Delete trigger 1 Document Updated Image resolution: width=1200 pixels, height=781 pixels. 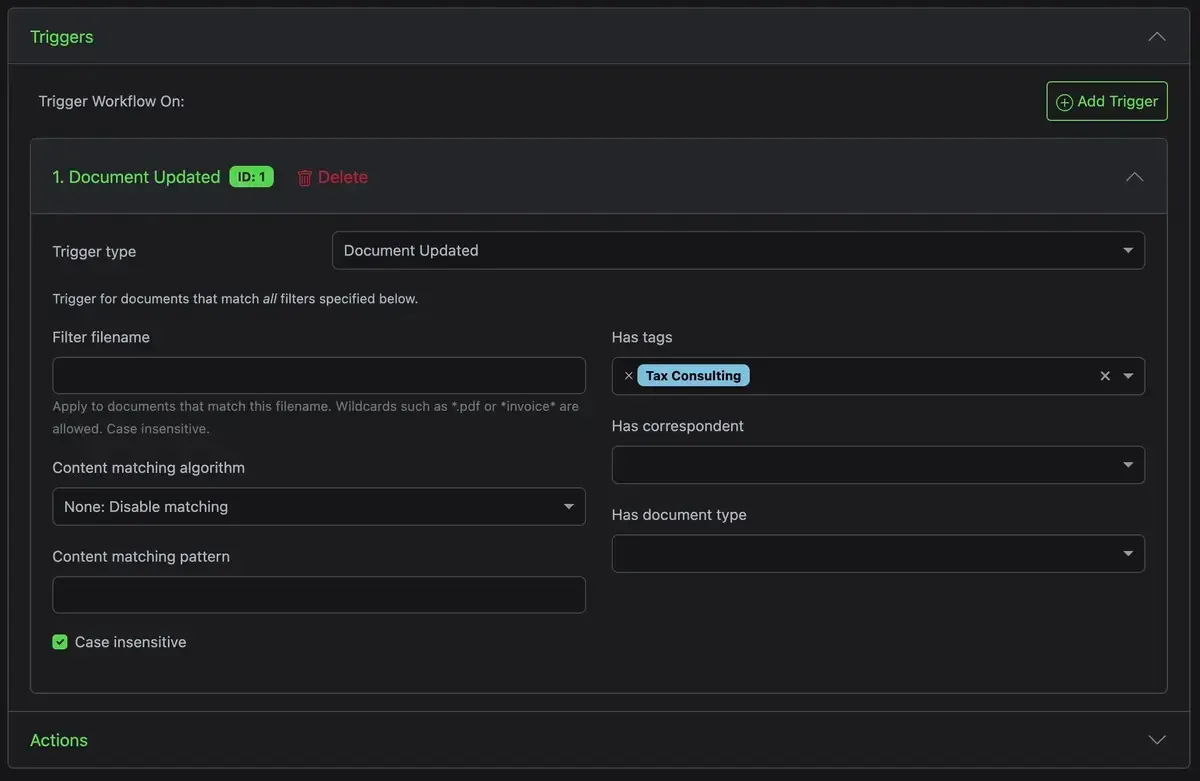click(x=333, y=177)
